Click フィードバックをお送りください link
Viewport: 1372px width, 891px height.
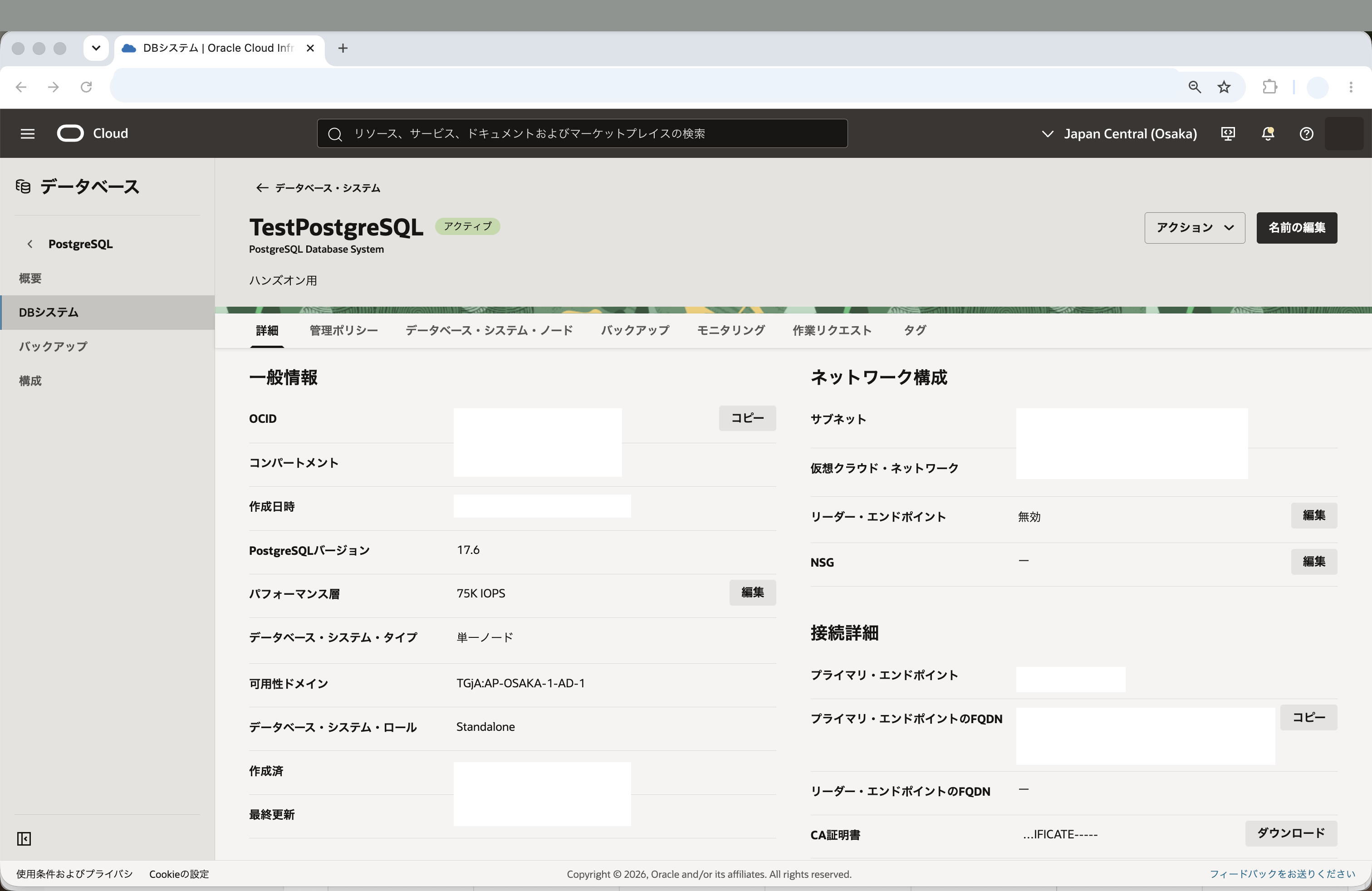[1282, 874]
